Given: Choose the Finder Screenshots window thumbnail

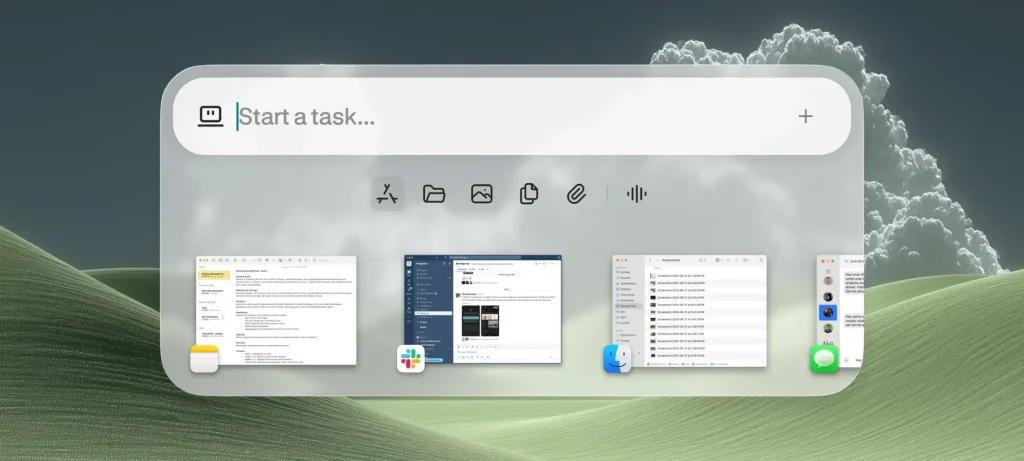Looking at the screenshot, I should pyautogui.click(x=690, y=309).
